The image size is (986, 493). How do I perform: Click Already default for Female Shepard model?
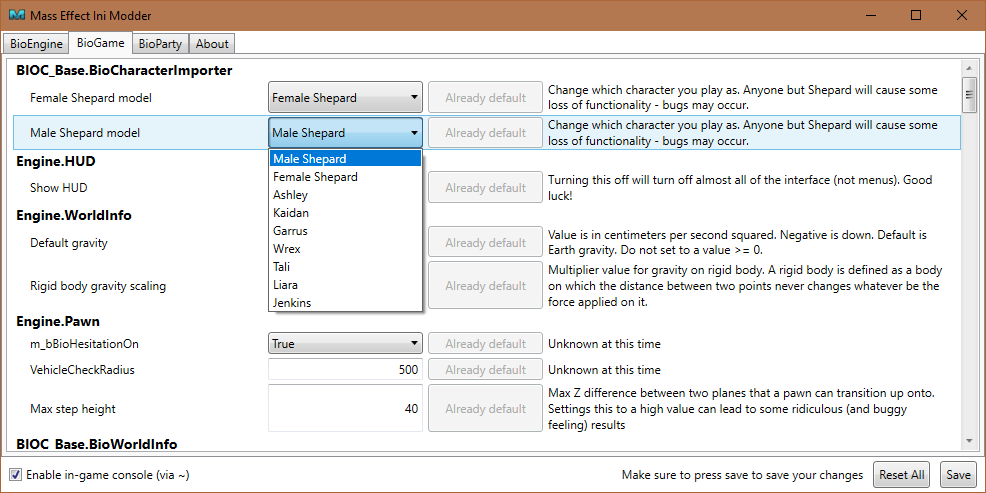485,97
